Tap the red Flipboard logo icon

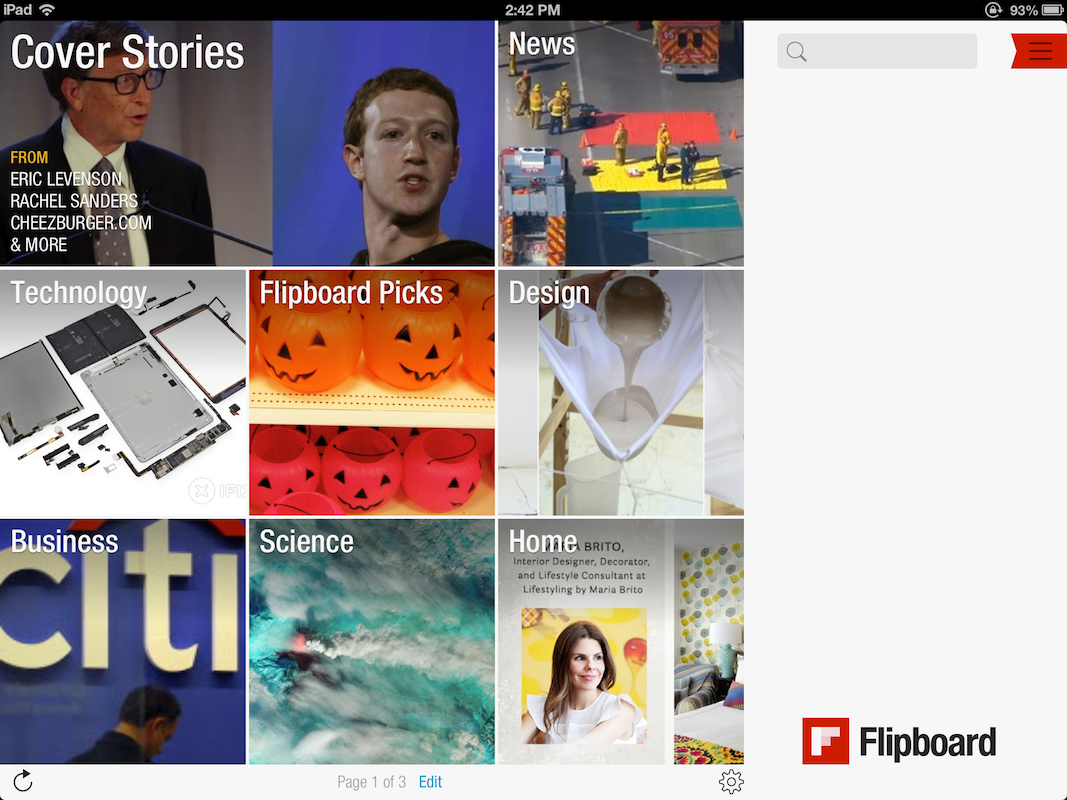pos(825,741)
